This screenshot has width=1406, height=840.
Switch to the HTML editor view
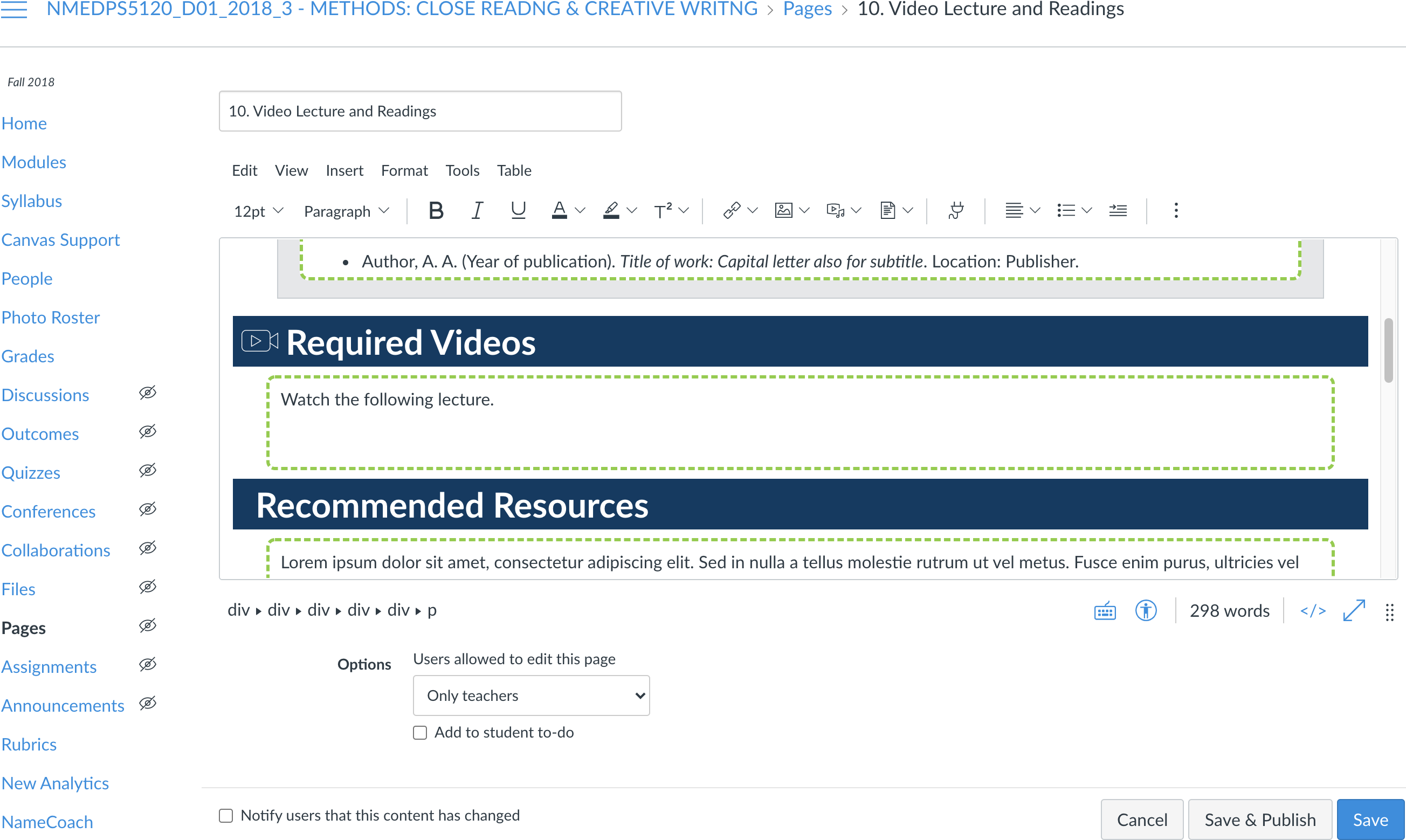(1313, 611)
